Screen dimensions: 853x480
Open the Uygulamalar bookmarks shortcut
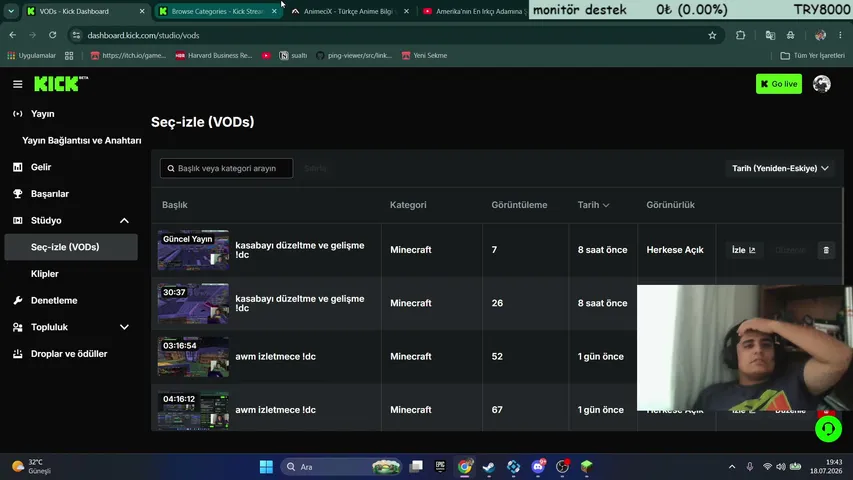coord(32,56)
